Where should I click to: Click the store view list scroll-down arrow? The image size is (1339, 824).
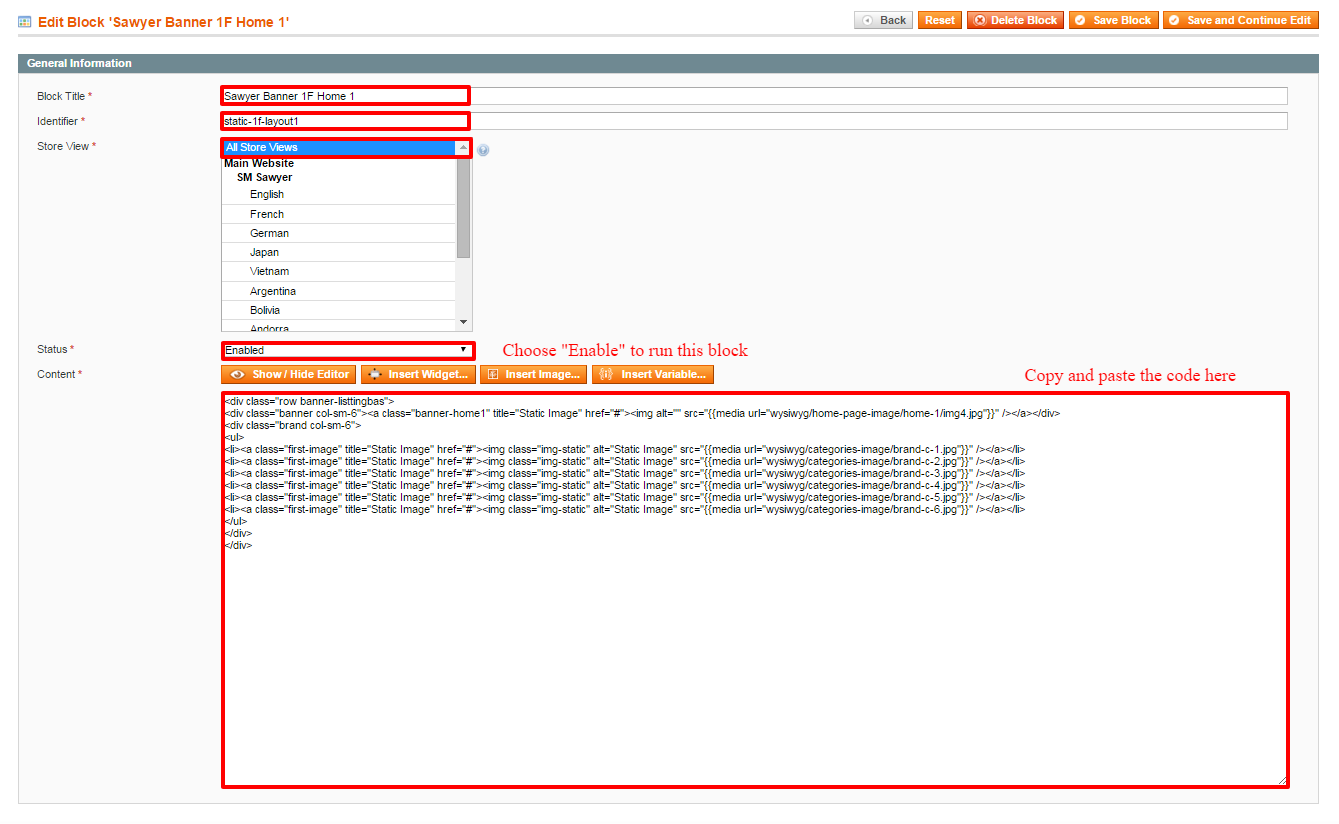pyautogui.click(x=463, y=322)
